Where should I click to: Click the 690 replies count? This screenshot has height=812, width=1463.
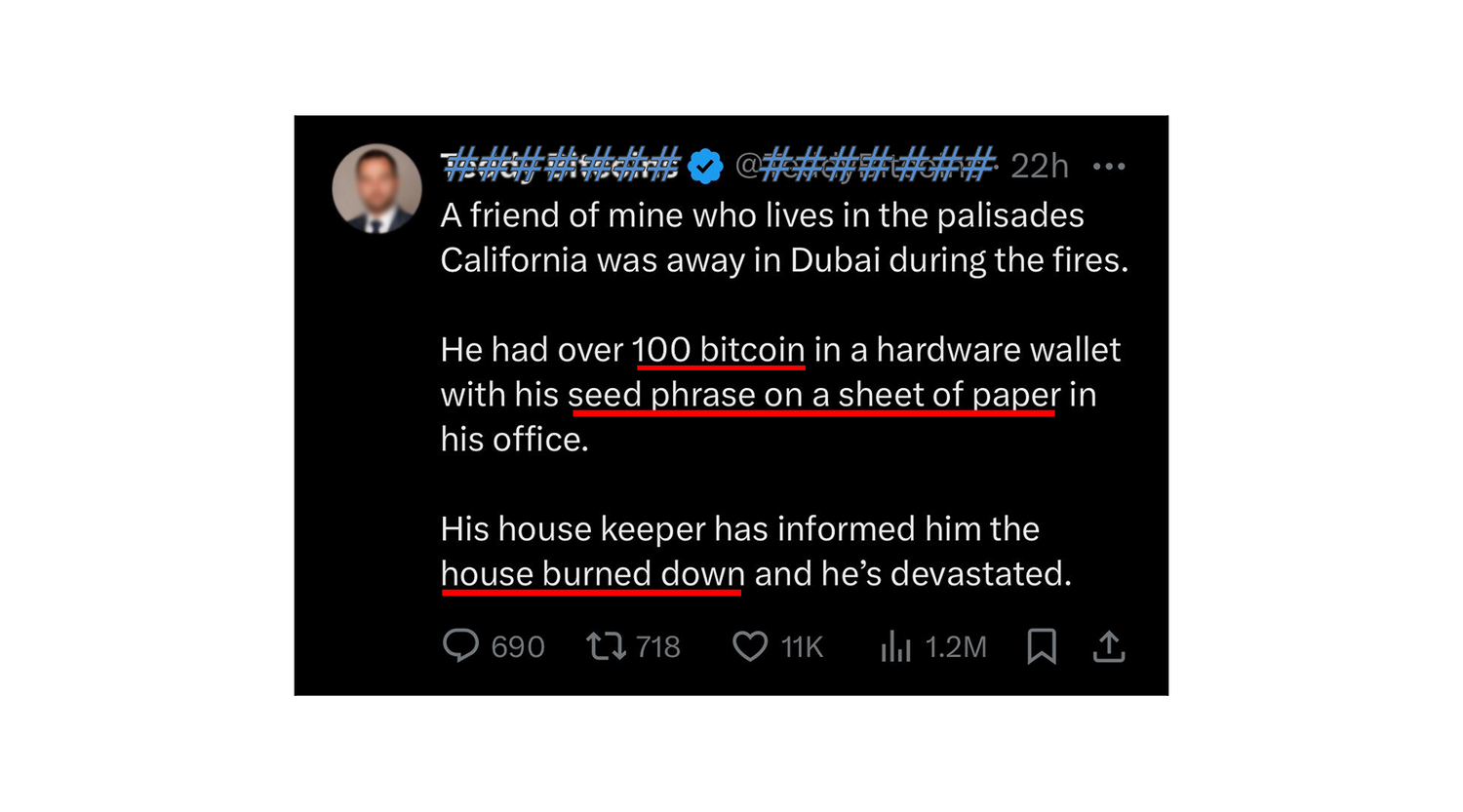coord(518,647)
